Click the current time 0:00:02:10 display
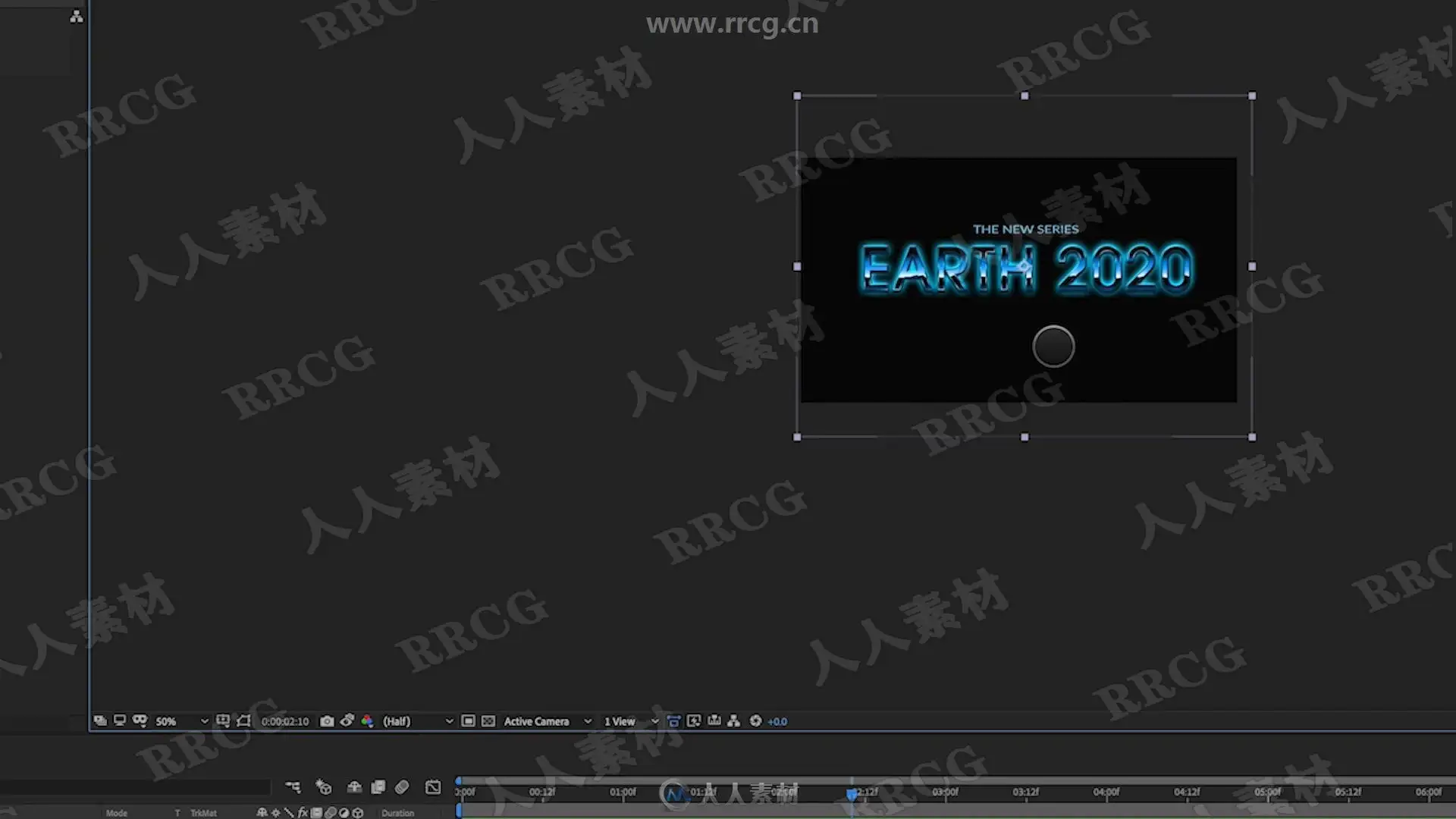 click(x=285, y=721)
